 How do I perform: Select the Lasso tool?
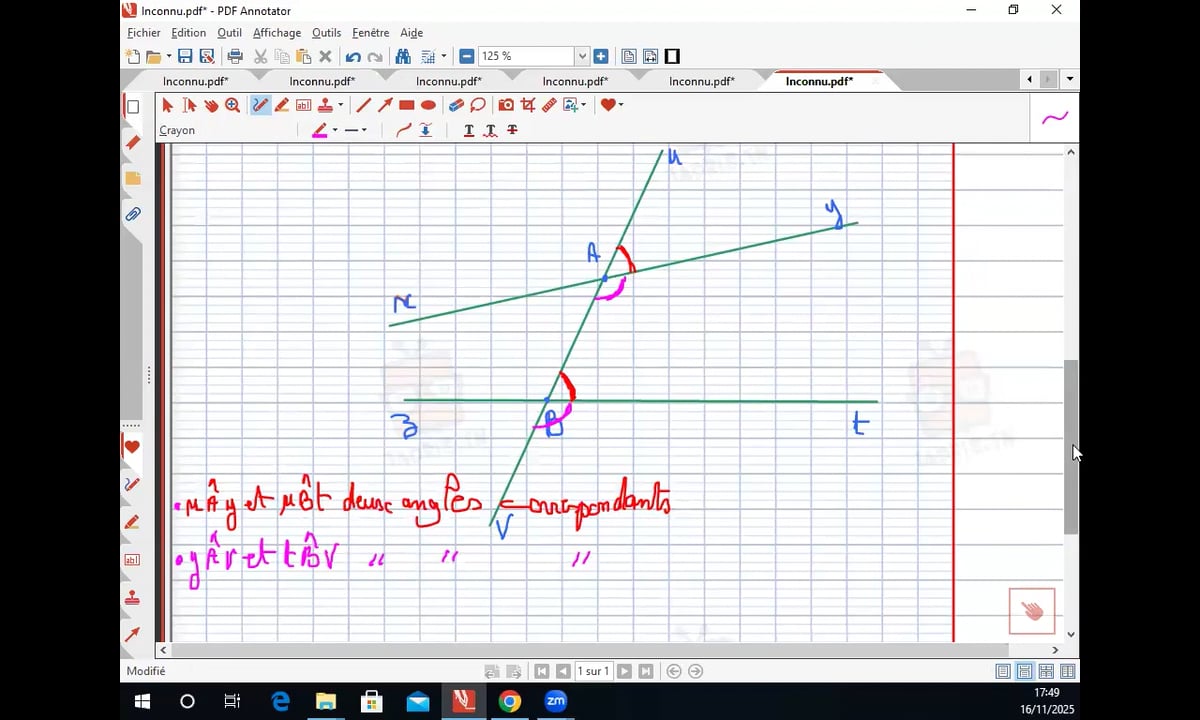(x=478, y=105)
